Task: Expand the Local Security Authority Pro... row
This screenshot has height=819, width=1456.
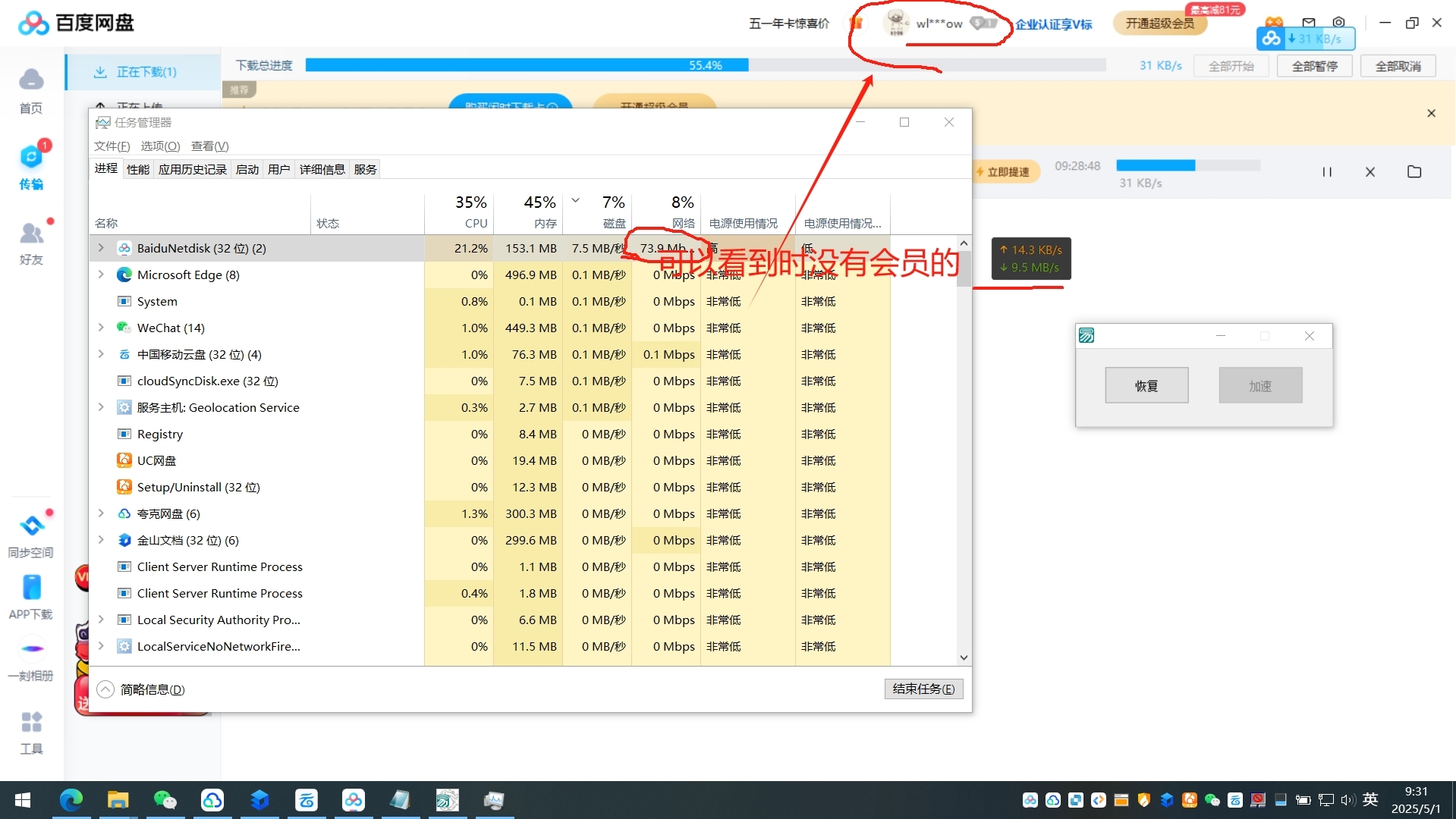Action: (101, 620)
